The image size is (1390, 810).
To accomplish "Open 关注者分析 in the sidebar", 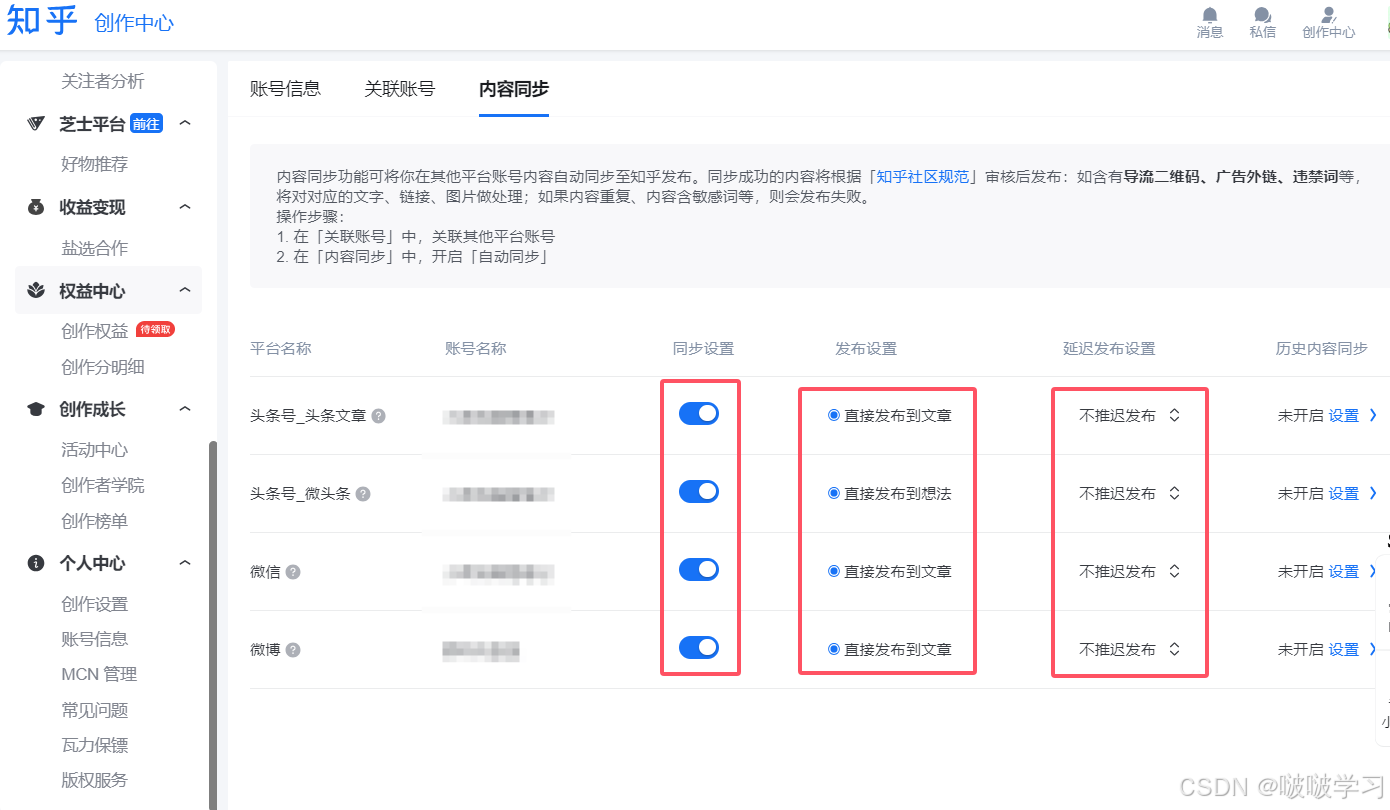I will tap(102, 81).
